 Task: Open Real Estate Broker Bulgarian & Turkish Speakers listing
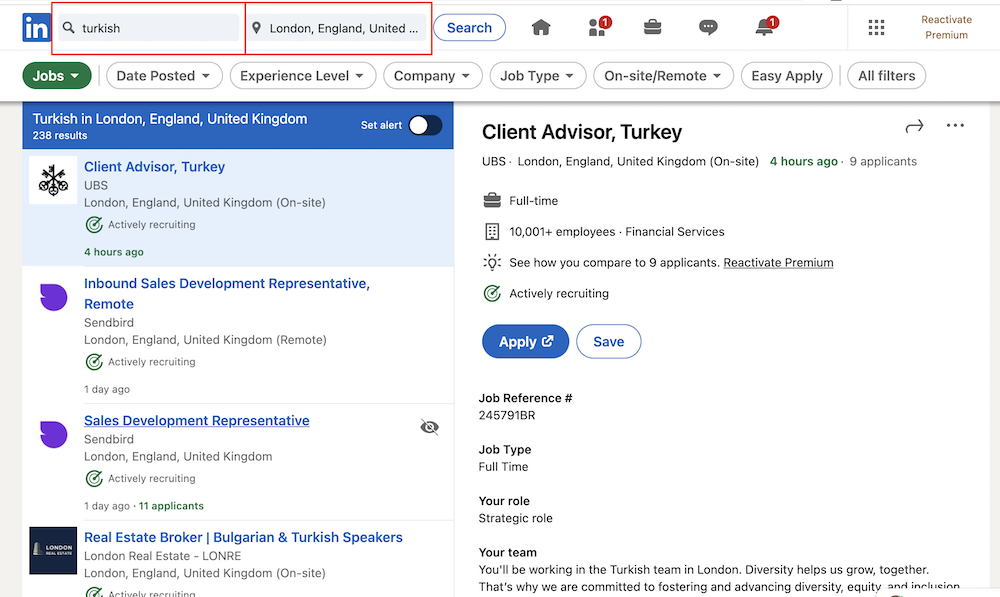[x=243, y=538]
